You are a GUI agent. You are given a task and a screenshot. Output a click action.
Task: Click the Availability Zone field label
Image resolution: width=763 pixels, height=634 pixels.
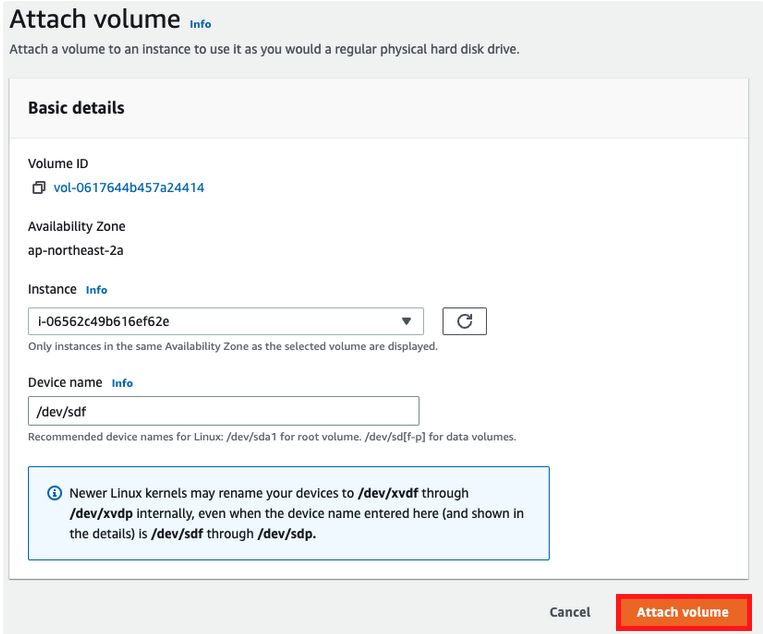point(77,227)
